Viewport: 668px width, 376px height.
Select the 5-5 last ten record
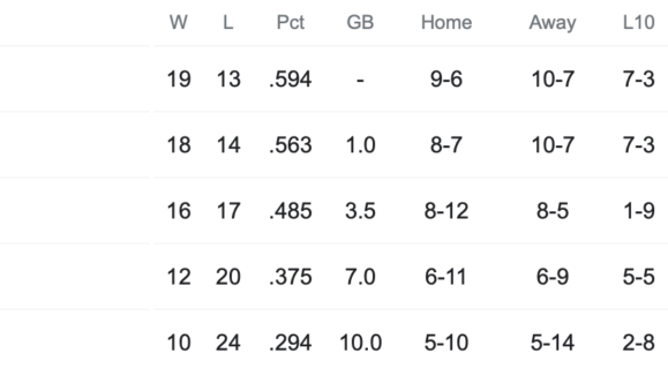tap(638, 277)
